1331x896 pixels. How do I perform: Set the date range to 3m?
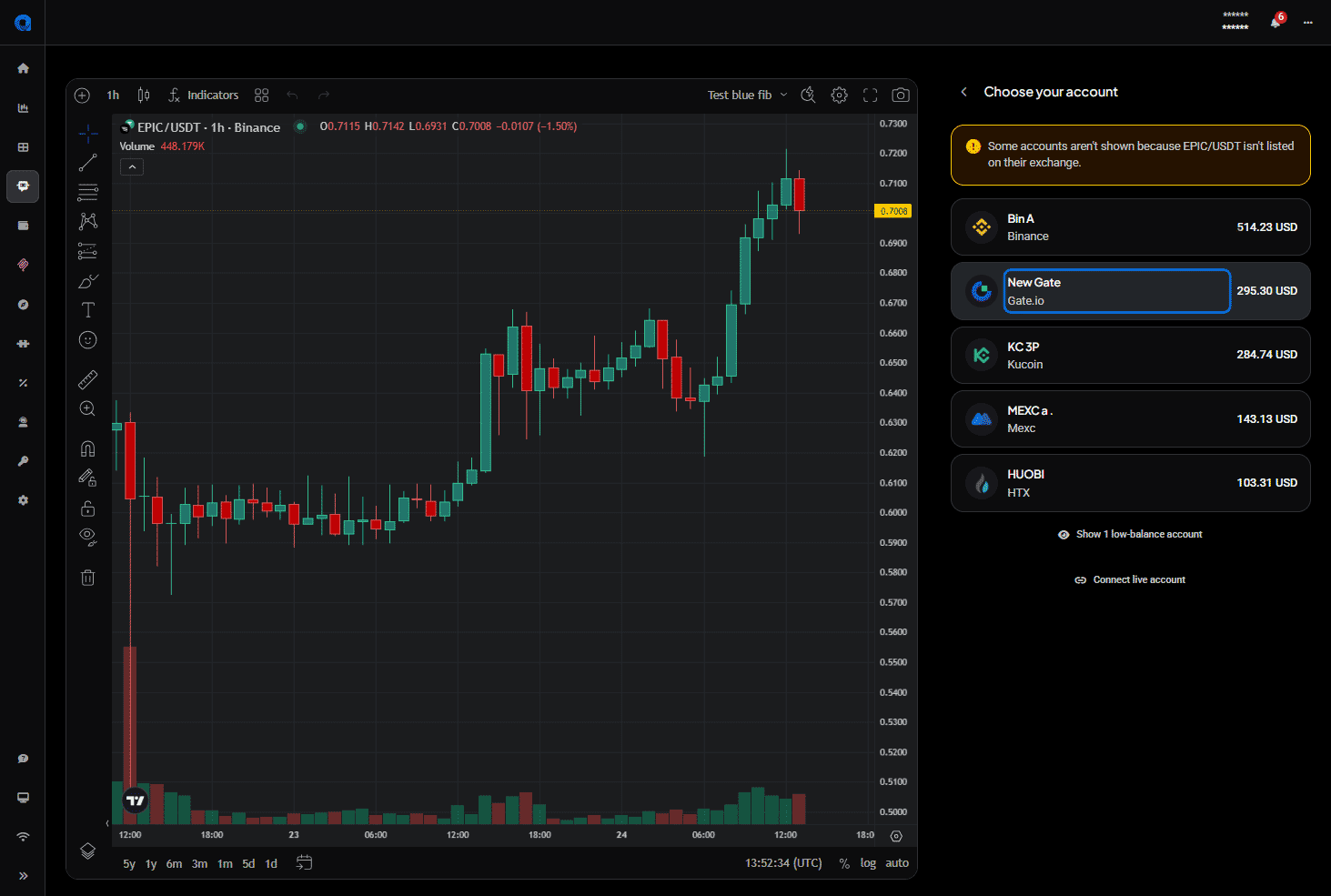[199, 863]
